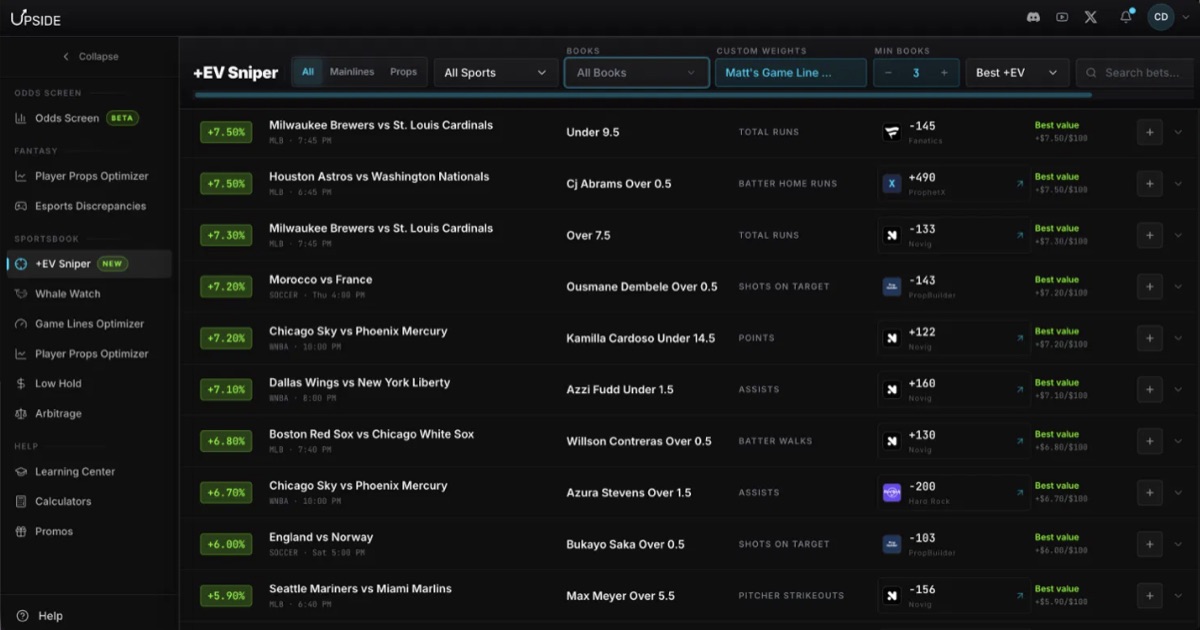Open Hard Rock -200 odds link
This screenshot has width=1200, height=630.
point(953,493)
